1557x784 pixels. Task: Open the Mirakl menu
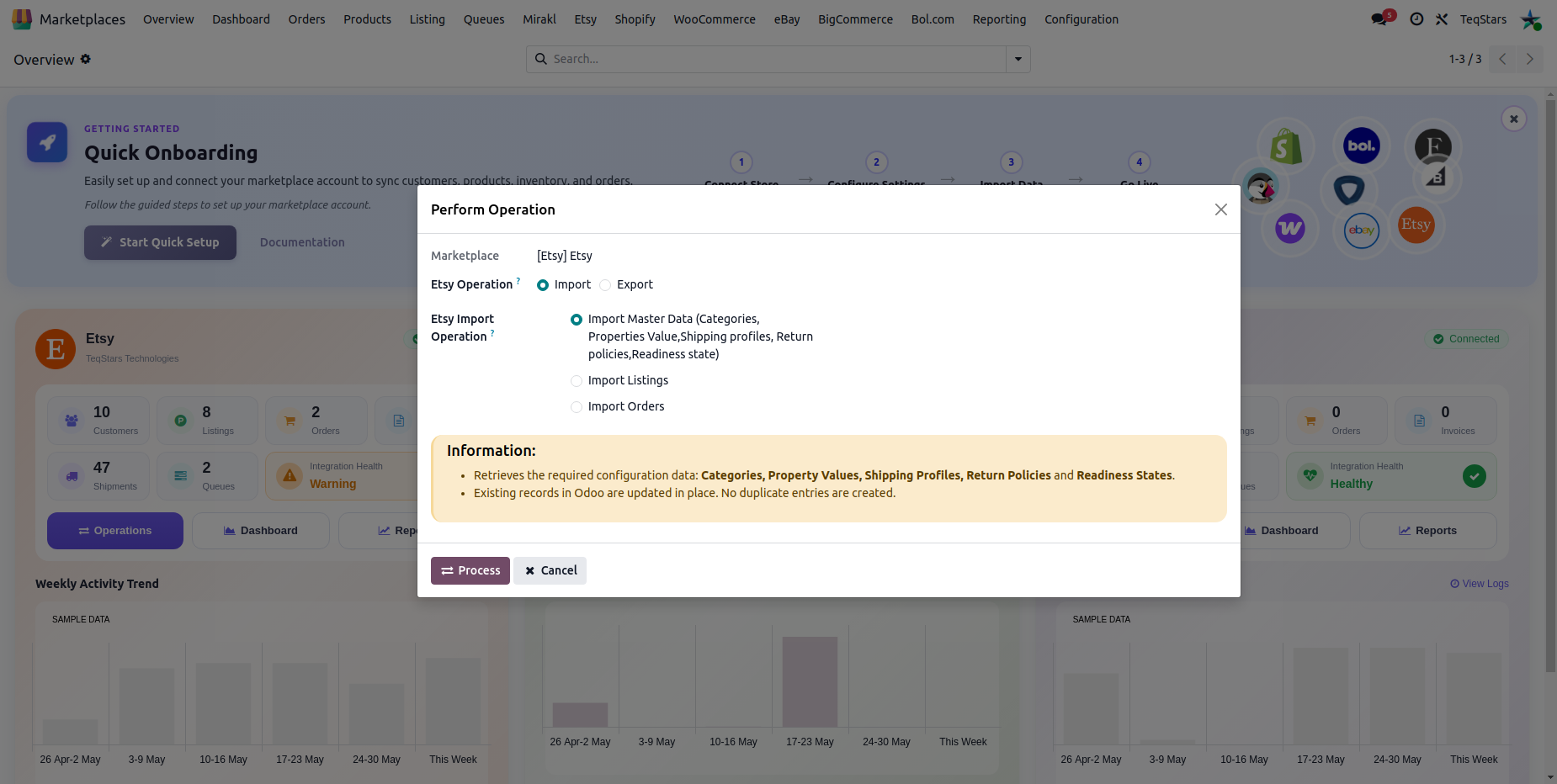point(539,19)
